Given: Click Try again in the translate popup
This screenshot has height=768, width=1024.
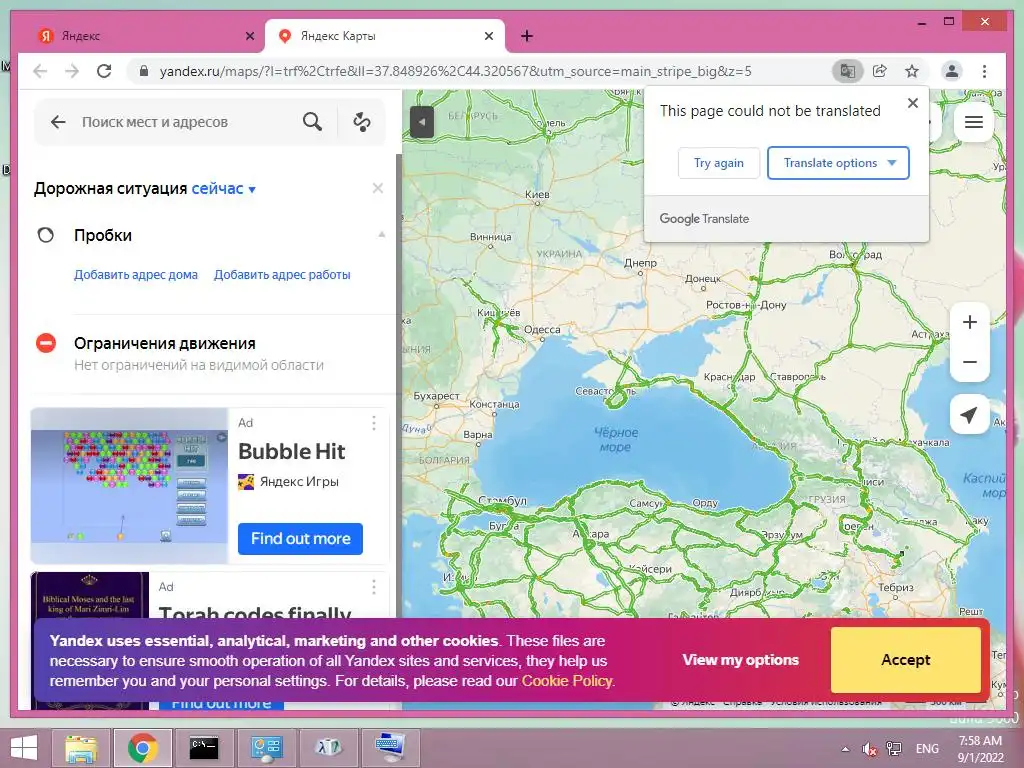Looking at the screenshot, I should click(x=718, y=163).
